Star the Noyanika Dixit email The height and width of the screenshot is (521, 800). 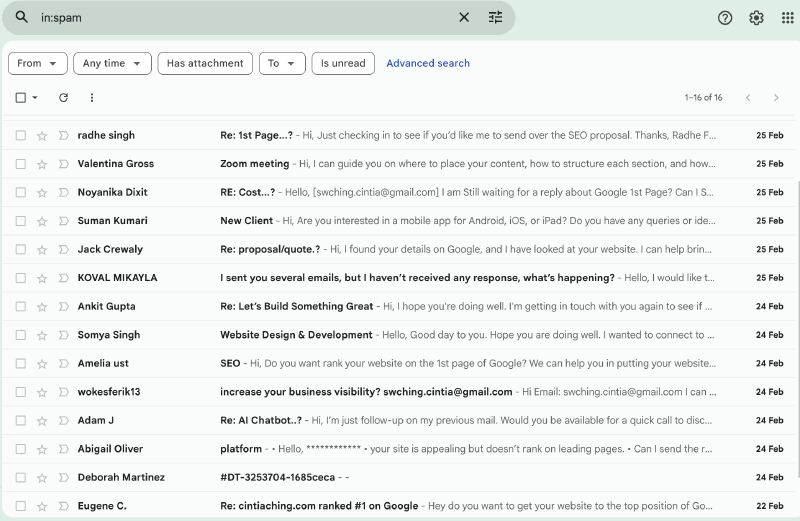[42, 193]
